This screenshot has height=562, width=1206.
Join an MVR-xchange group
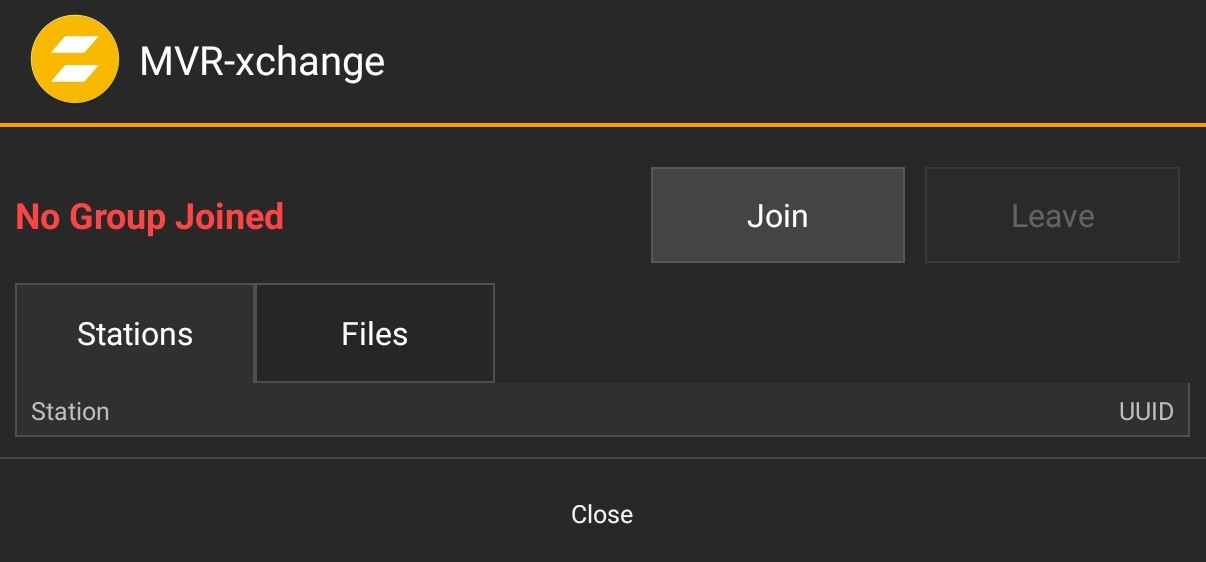[x=777, y=216]
